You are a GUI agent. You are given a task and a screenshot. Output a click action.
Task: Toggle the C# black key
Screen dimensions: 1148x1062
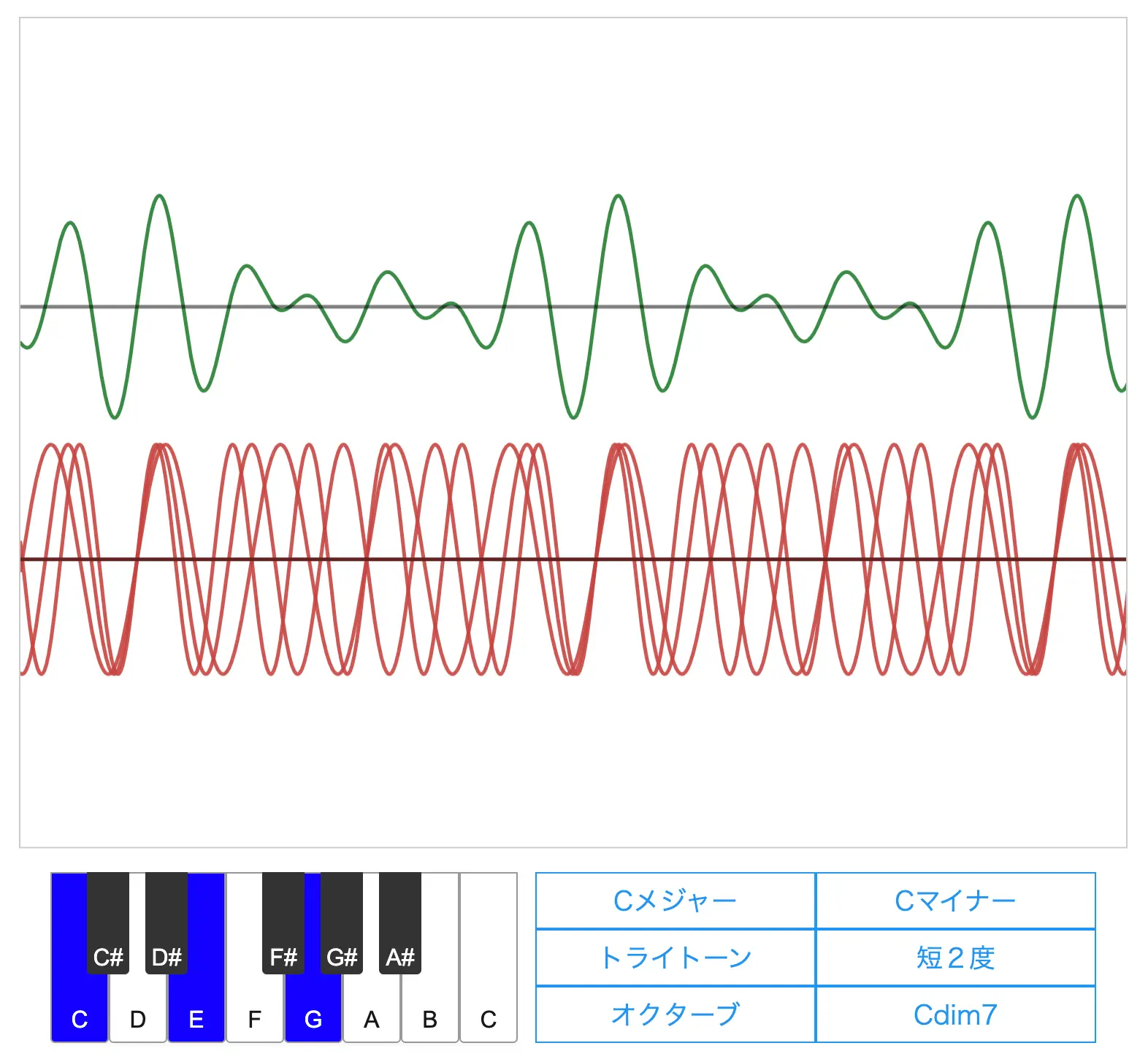click(x=108, y=923)
